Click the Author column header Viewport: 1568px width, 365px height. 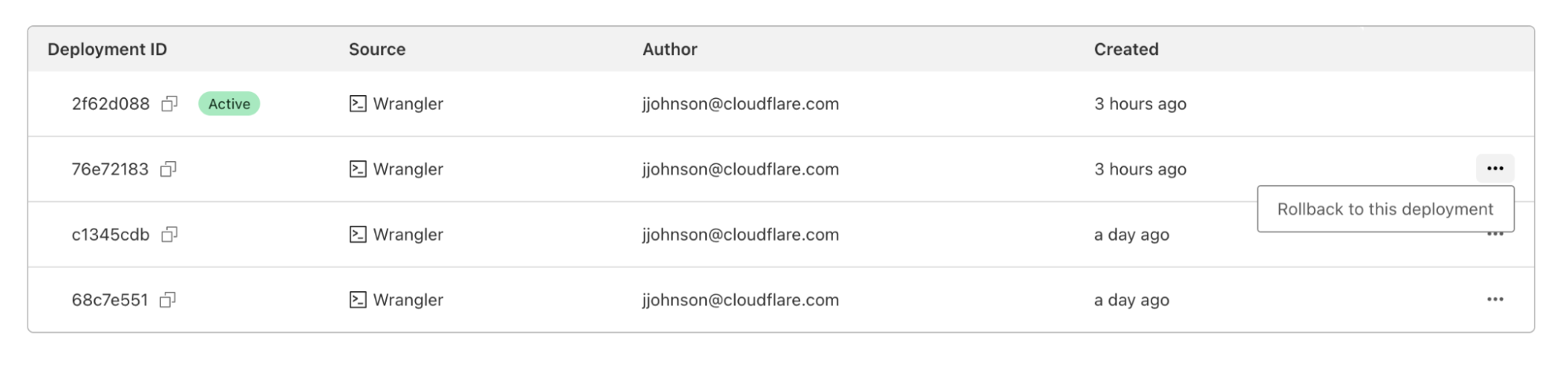pyautogui.click(x=670, y=49)
